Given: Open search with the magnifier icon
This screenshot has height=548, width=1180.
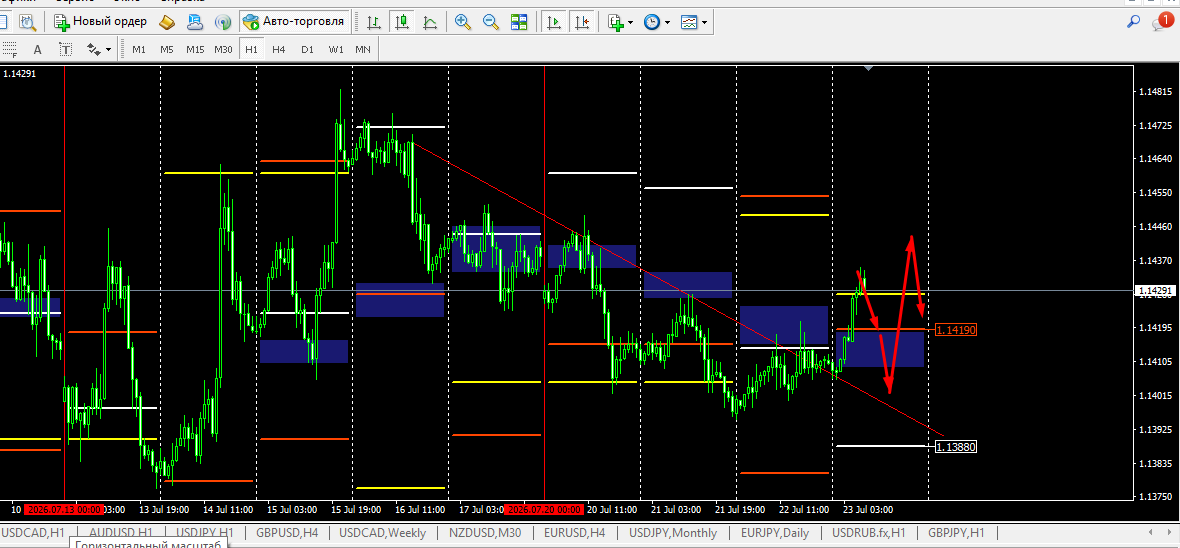Looking at the screenshot, I should click(x=1133, y=22).
